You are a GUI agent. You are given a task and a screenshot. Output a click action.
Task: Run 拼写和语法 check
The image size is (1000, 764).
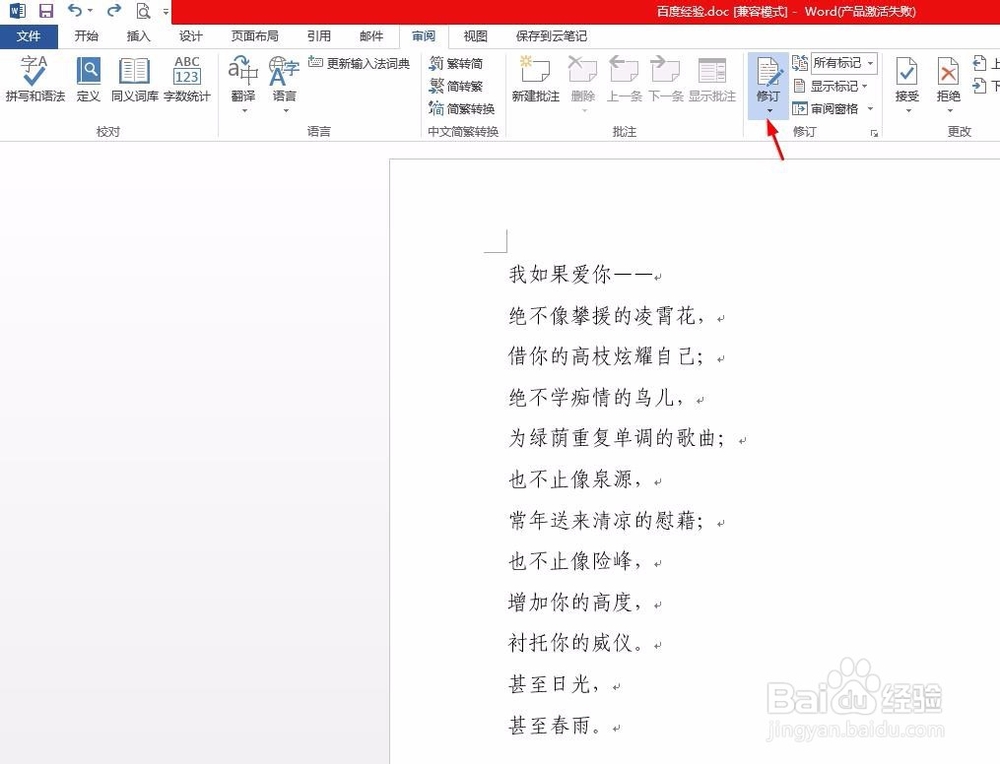[x=35, y=79]
